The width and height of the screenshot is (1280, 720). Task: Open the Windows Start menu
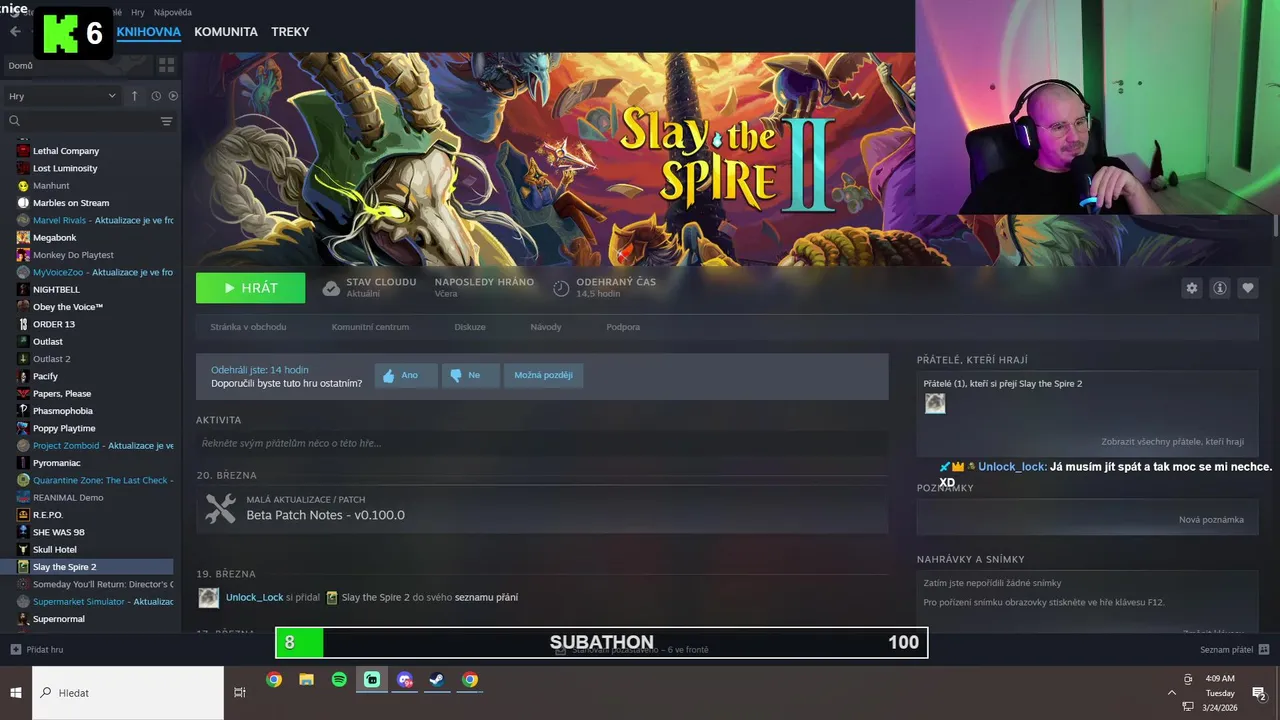click(x=16, y=692)
